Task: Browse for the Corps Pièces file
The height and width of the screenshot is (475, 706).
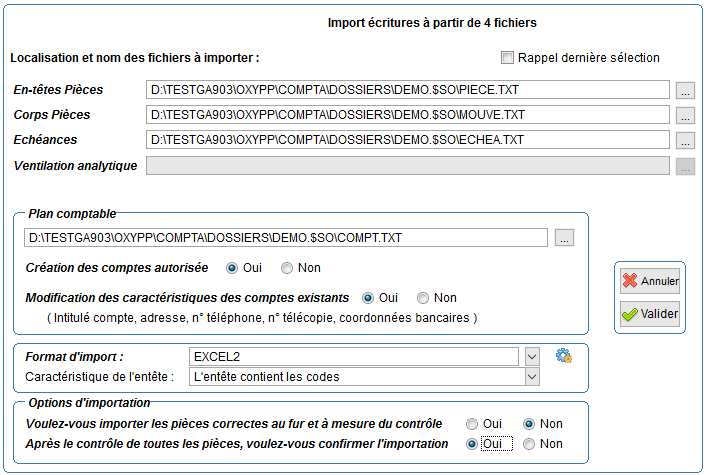Action: coord(685,115)
